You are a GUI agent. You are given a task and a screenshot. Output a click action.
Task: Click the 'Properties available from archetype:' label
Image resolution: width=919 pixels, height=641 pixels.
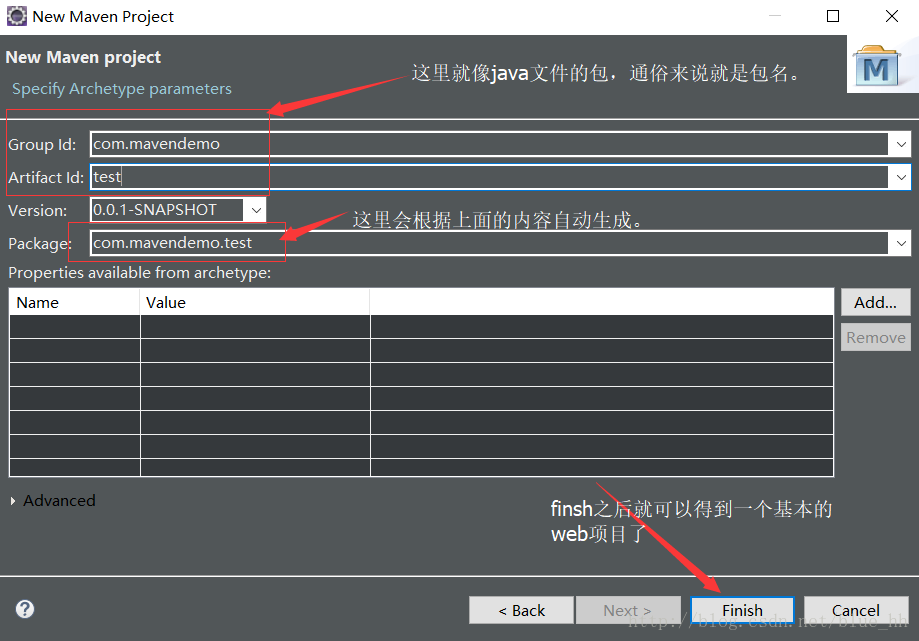click(139, 273)
